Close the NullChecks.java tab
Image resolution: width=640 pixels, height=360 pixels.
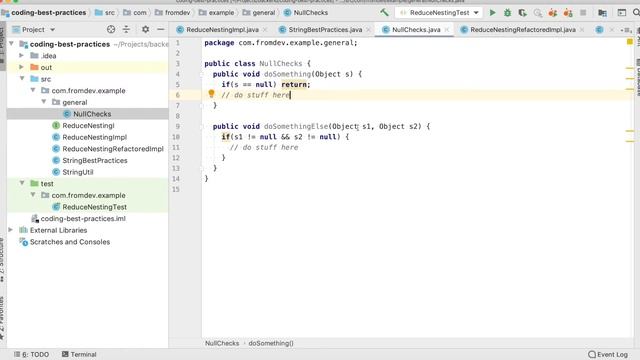click(x=447, y=29)
